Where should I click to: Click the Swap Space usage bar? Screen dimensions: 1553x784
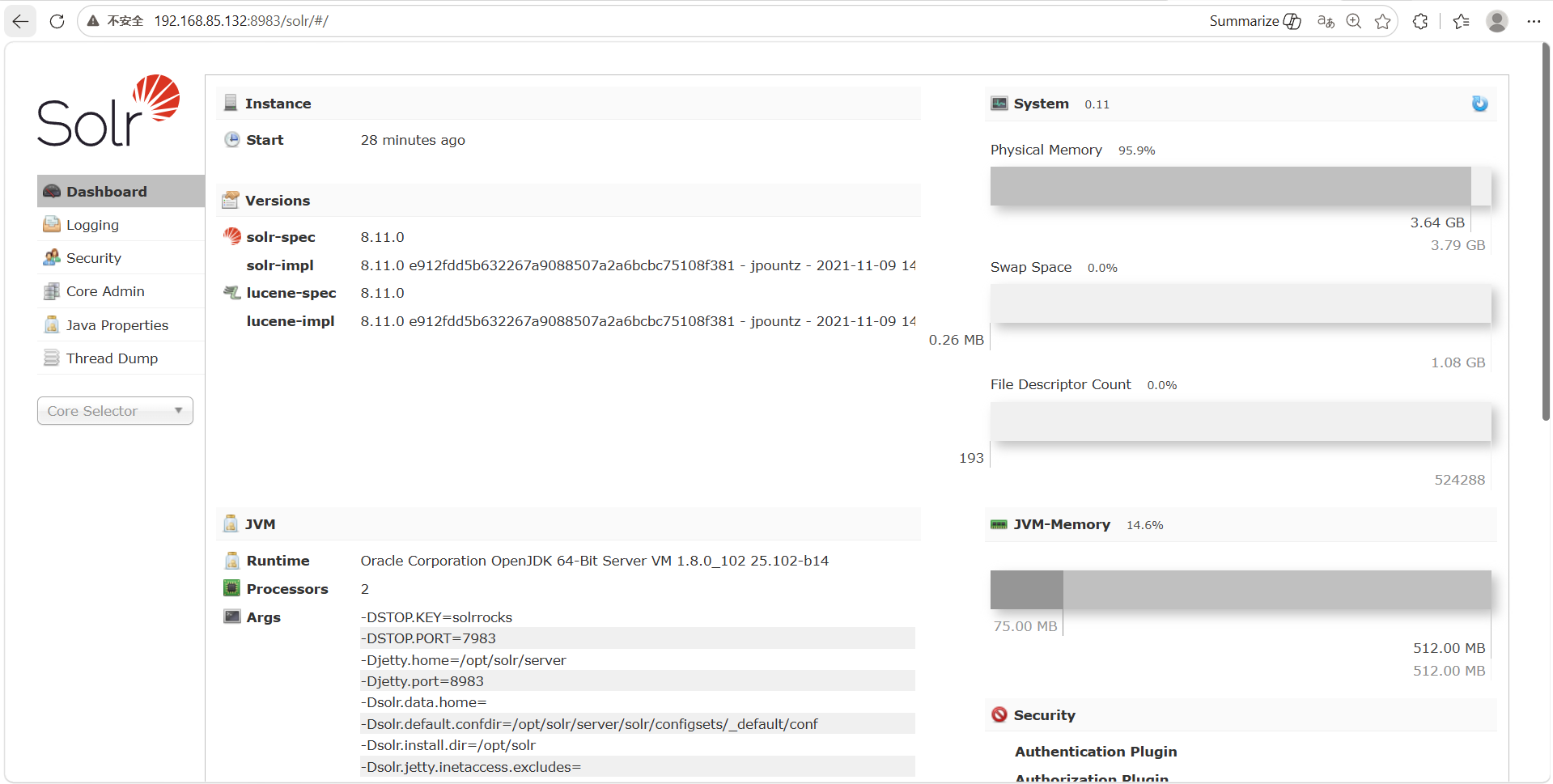coord(1241,303)
